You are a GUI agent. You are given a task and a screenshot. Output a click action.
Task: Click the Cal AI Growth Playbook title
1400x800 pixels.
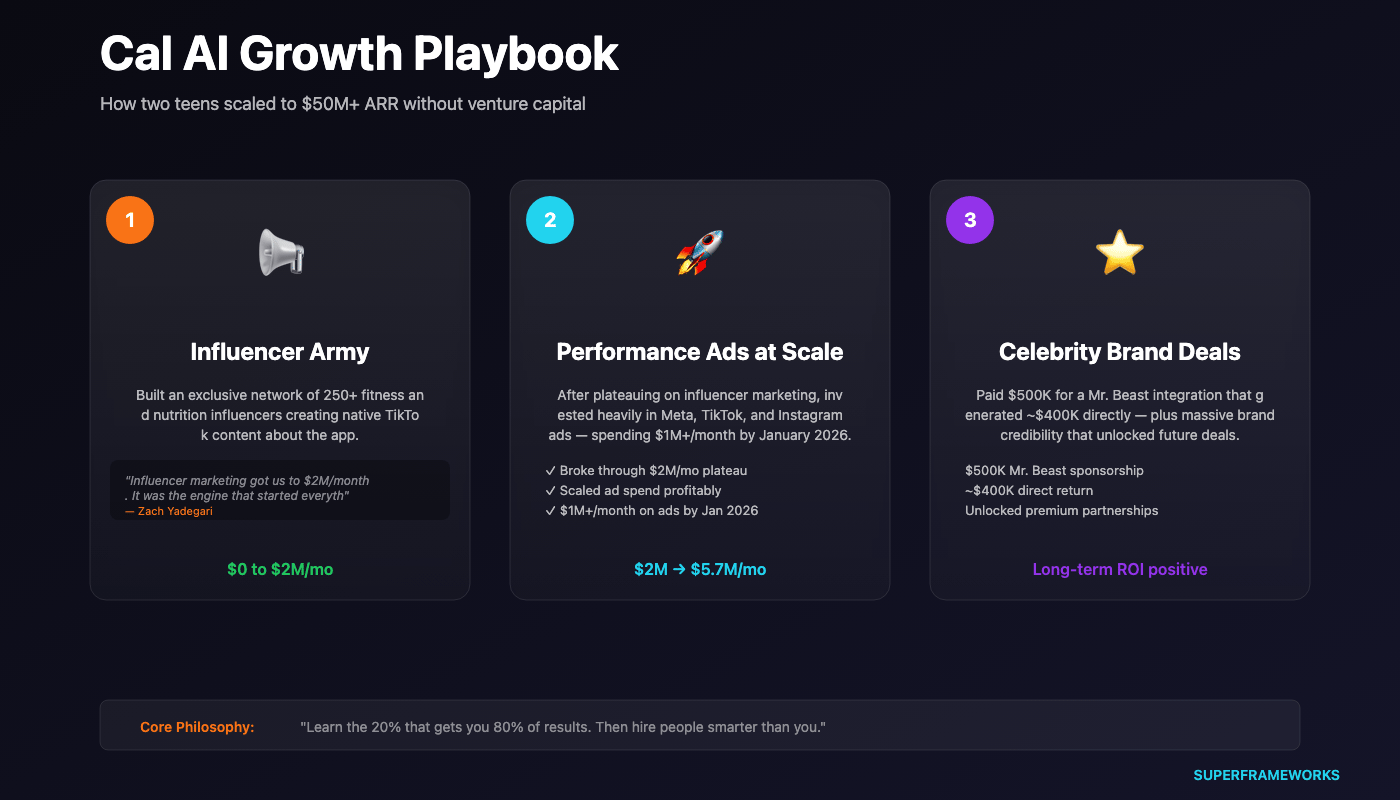click(360, 54)
